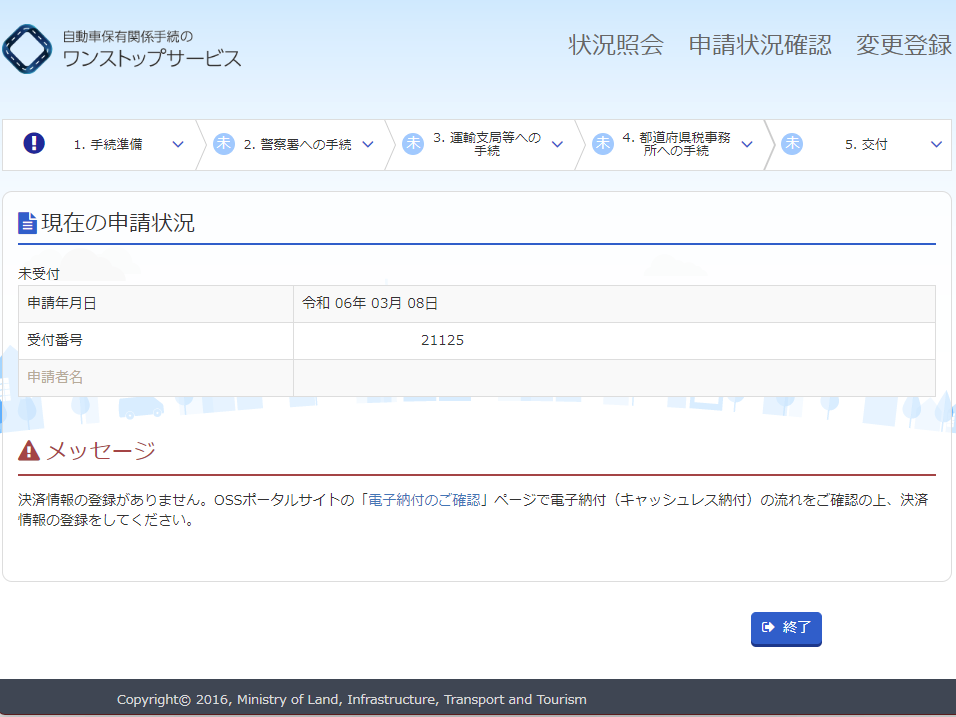Open the 状況照会 menu
Image resolution: width=956 pixels, height=717 pixels.
(x=616, y=45)
